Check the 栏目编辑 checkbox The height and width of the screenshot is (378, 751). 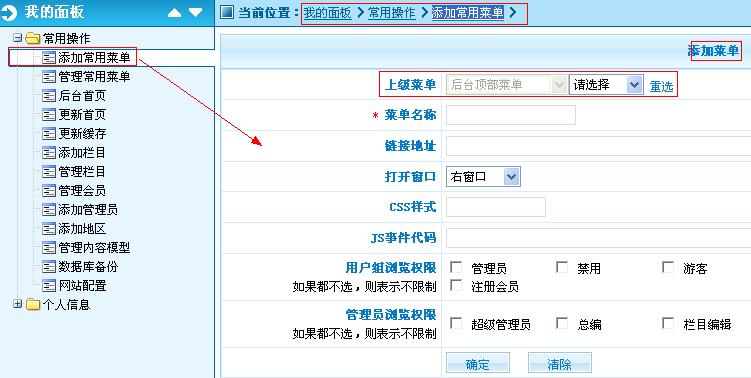click(x=668, y=323)
